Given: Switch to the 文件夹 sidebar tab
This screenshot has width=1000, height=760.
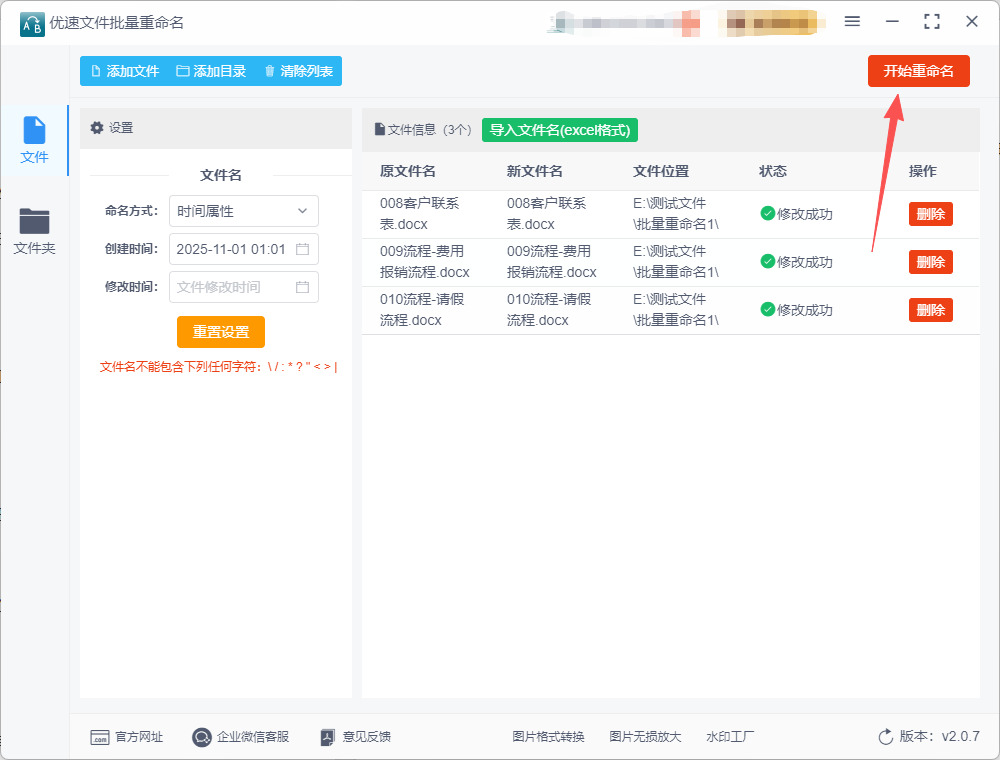Looking at the screenshot, I should pyautogui.click(x=34, y=231).
